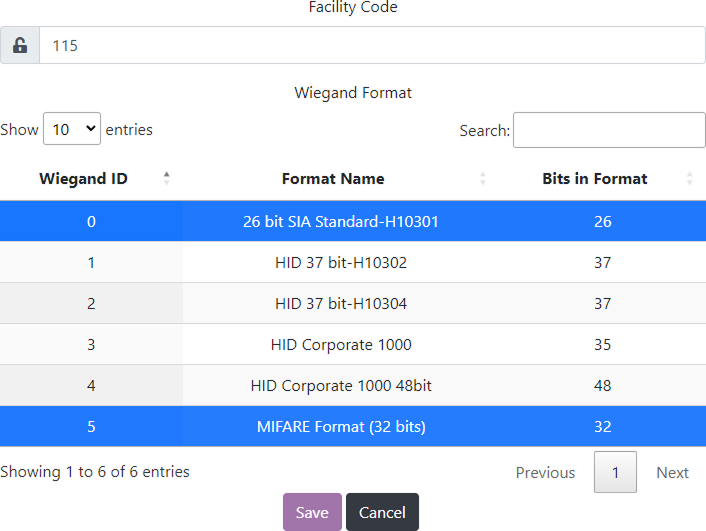This screenshot has width=706, height=531.
Task: Sort table by Format Name header
Action: [x=333, y=179]
